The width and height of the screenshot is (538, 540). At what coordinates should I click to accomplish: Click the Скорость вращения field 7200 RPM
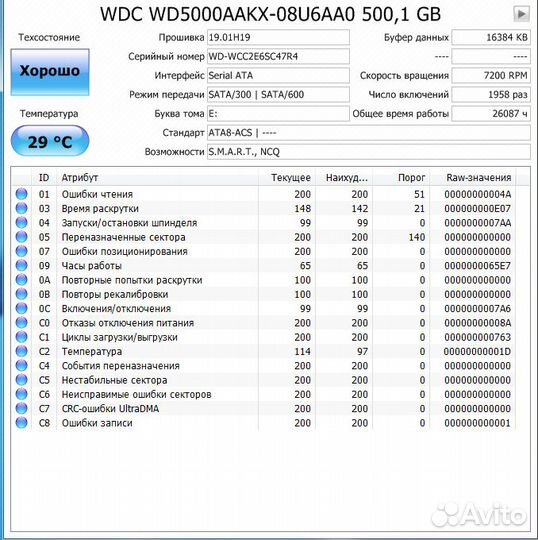click(x=491, y=75)
